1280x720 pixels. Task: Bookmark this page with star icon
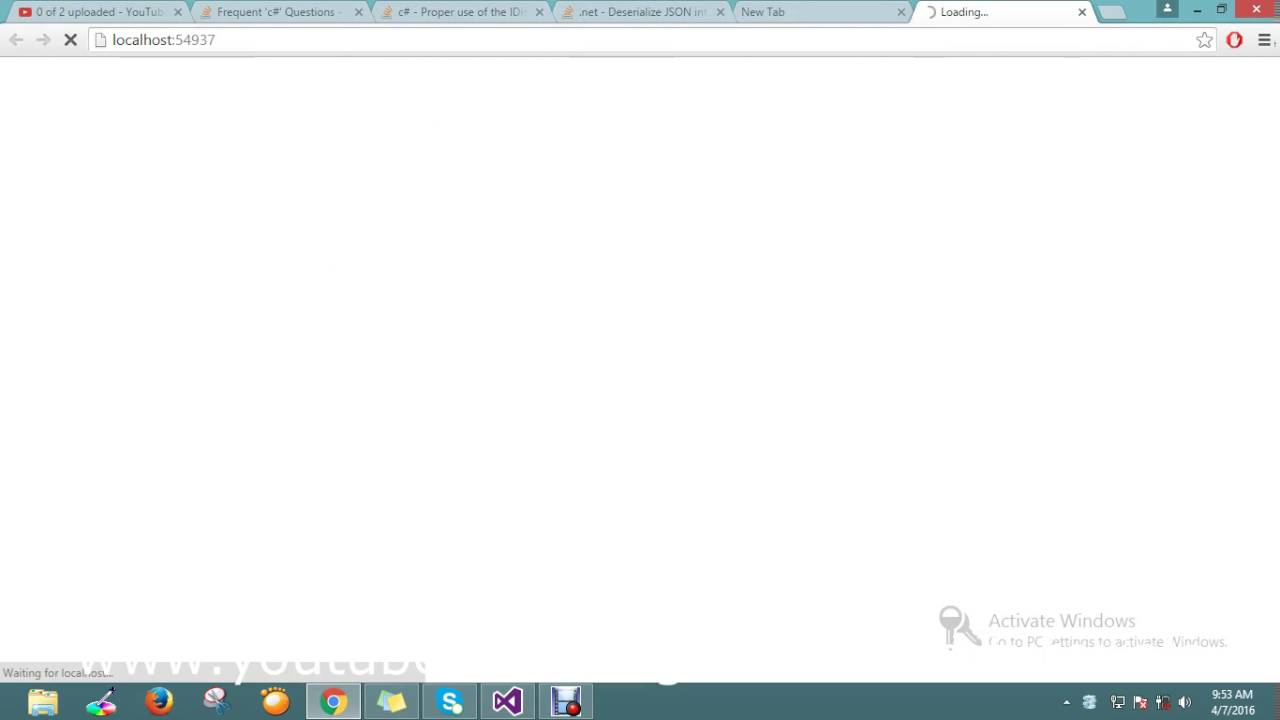pos(1204,40)
